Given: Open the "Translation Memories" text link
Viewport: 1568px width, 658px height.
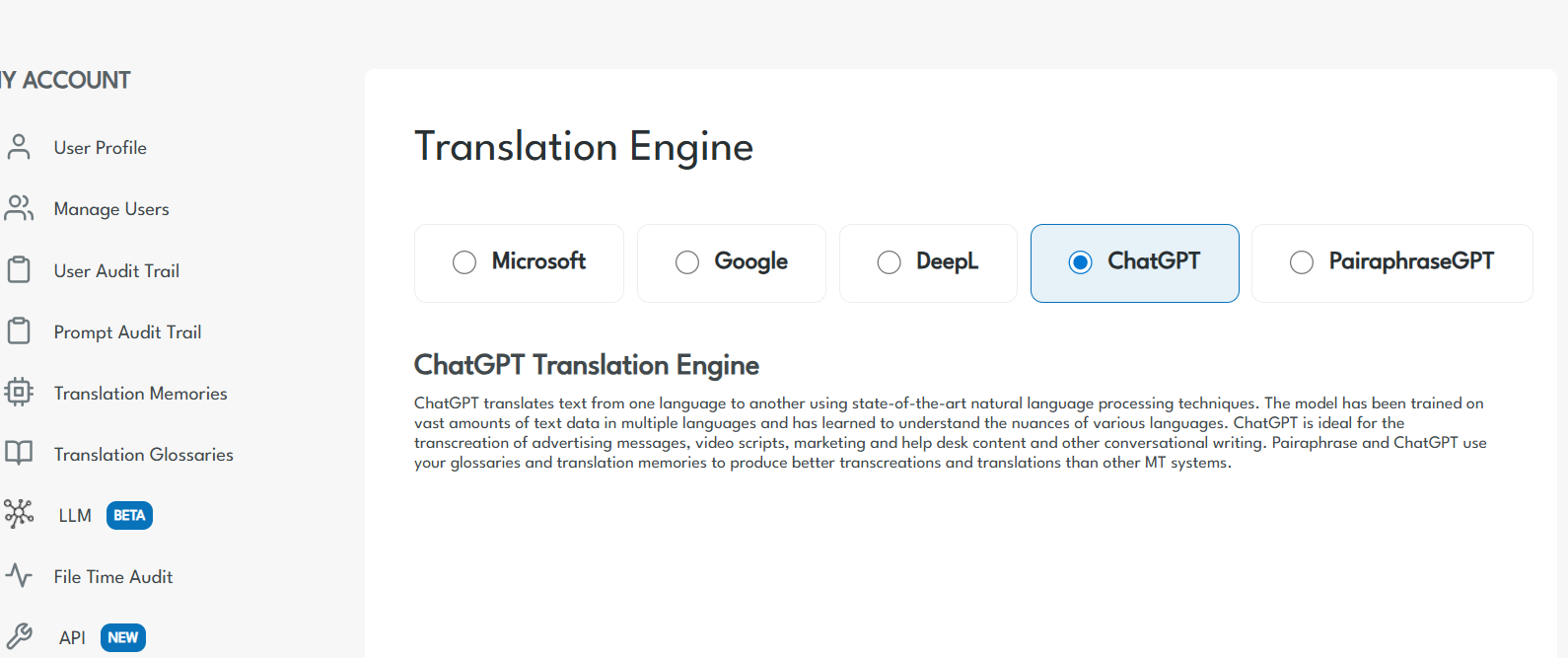Looking at the screenshot, I should [140, 394].
